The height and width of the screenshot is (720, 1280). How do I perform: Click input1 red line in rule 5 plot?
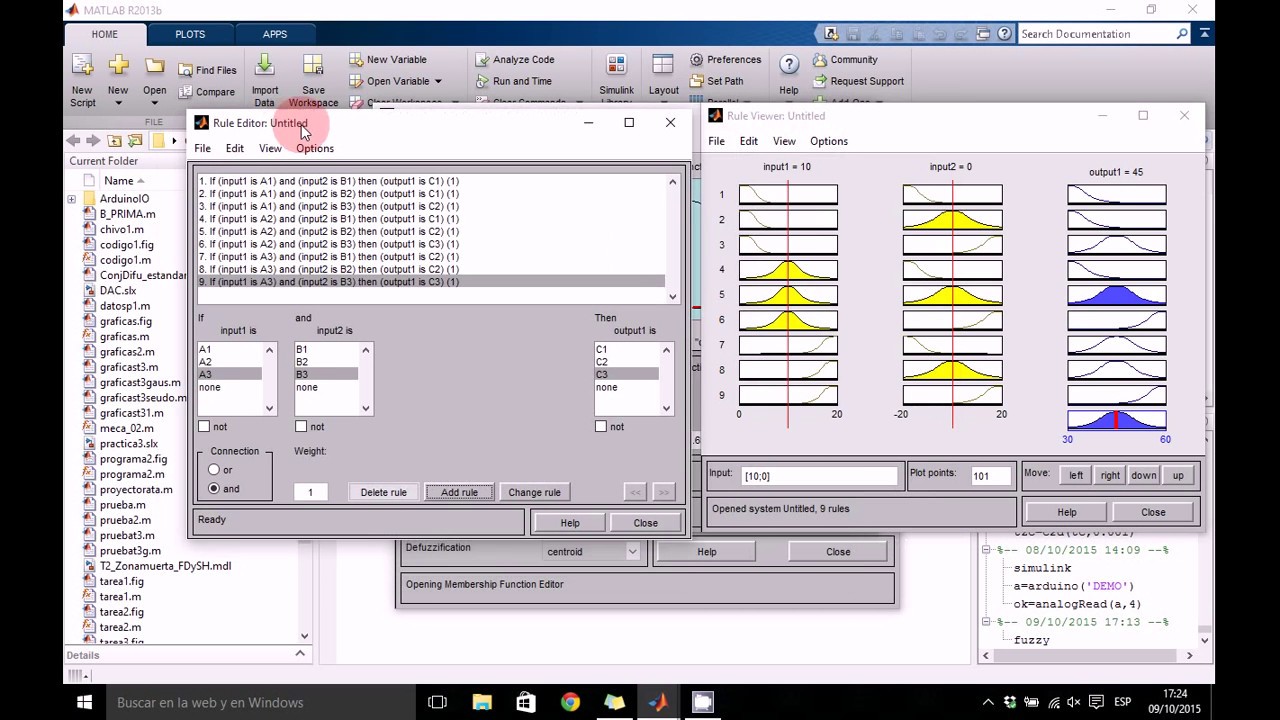pos(788,295)
